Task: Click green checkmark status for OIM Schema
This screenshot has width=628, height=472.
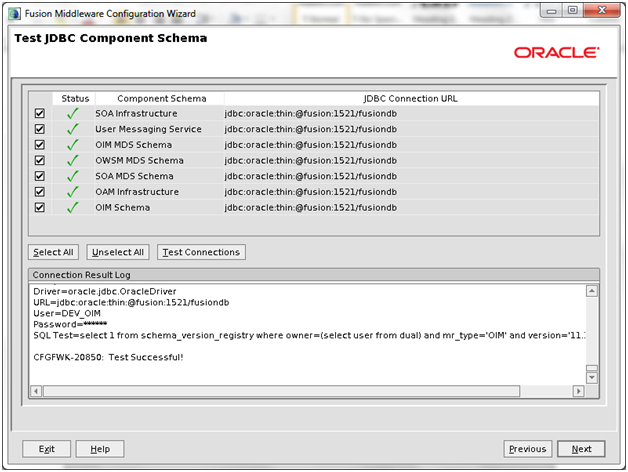Action: tap(72, 207)
